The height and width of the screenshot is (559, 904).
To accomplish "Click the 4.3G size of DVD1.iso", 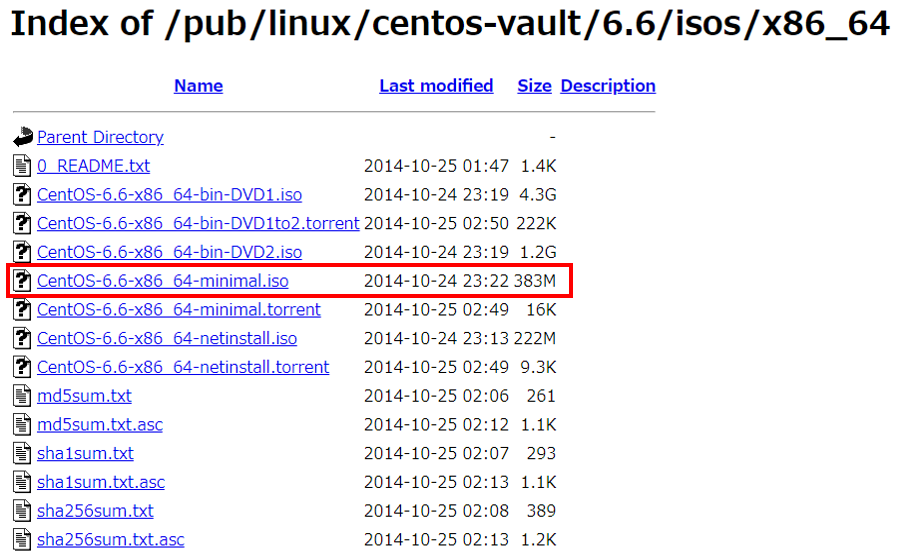I will click(x=538, y=195).
